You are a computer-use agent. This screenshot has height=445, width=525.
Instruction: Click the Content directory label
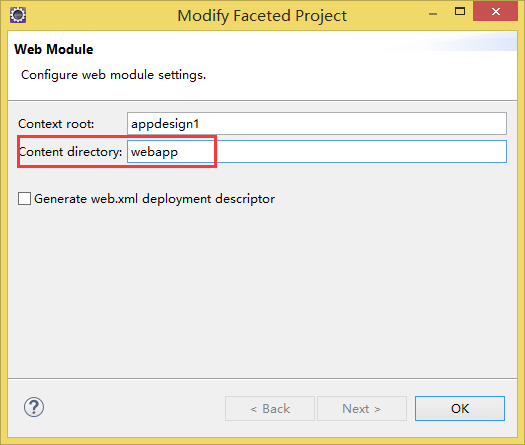(x=70, y=152)
